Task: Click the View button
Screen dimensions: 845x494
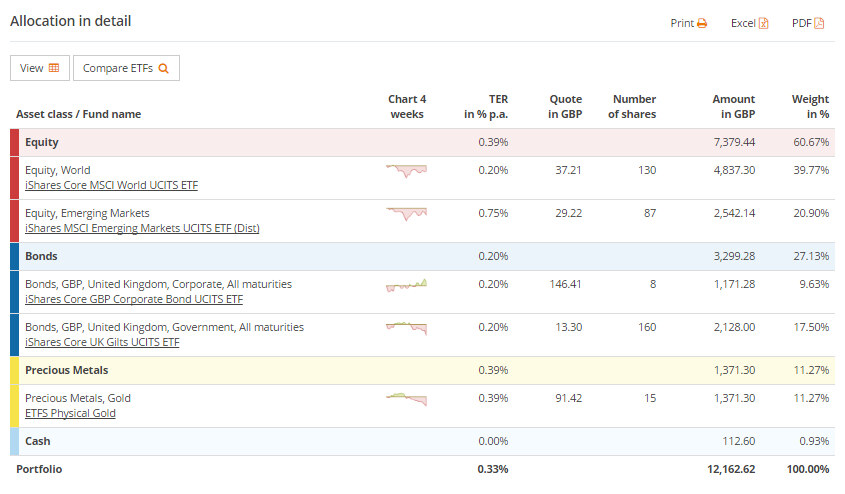Action: (x=39, y=68)
